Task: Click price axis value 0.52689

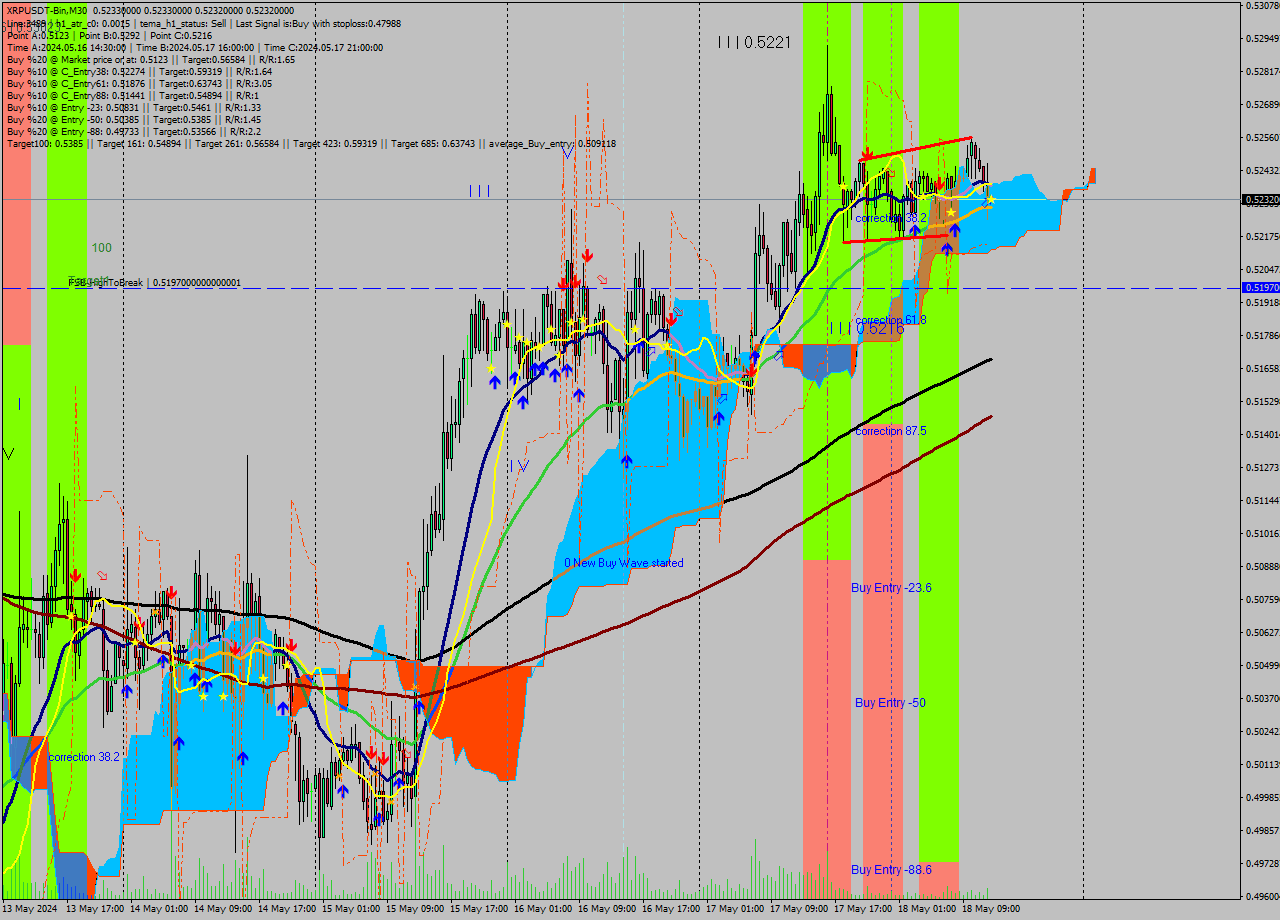Action: pyautogui.click(x=1264, y=105)
